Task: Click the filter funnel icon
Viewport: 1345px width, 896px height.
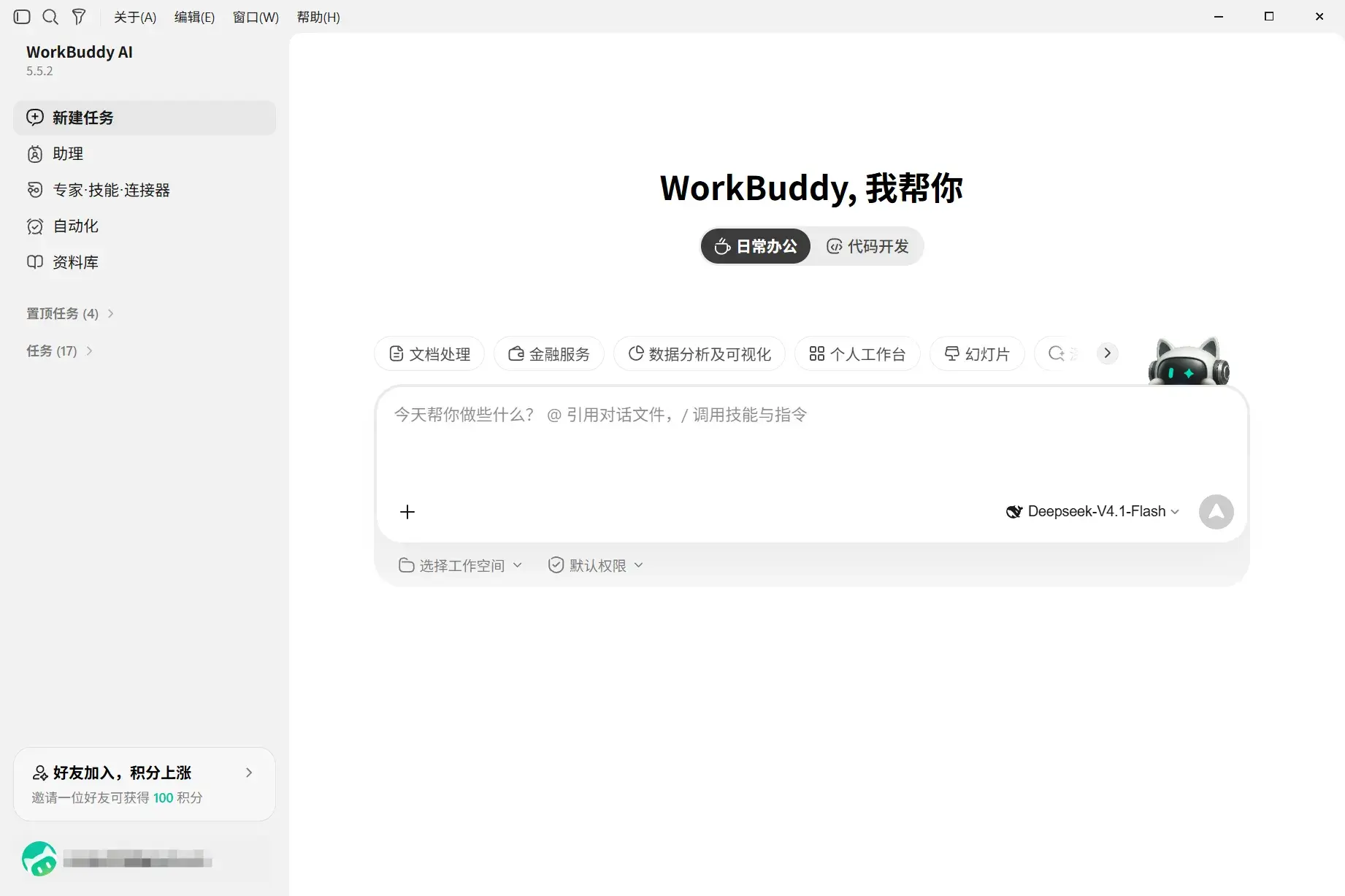Action: (79, 17)
